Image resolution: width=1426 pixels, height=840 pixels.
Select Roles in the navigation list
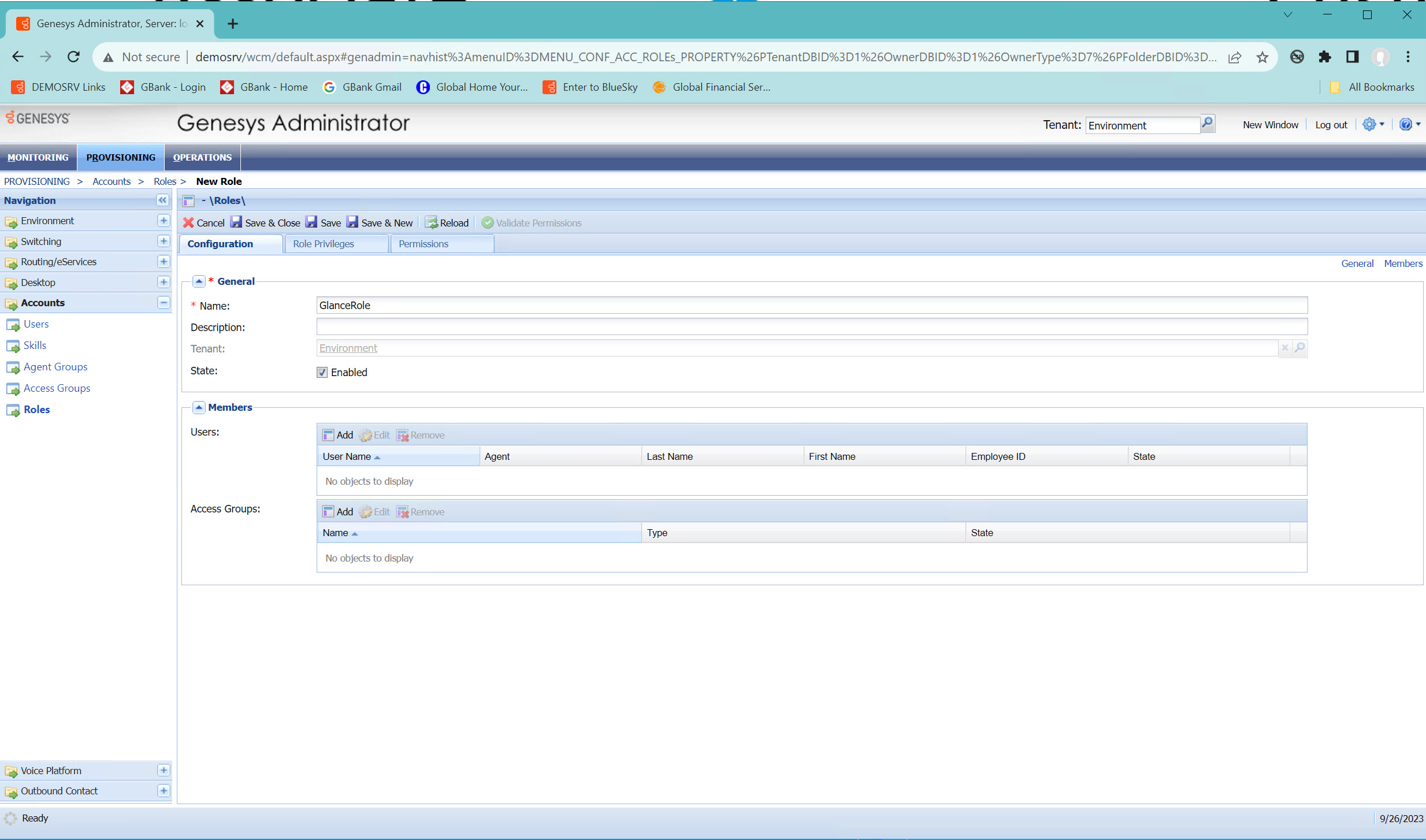[36, 410]
